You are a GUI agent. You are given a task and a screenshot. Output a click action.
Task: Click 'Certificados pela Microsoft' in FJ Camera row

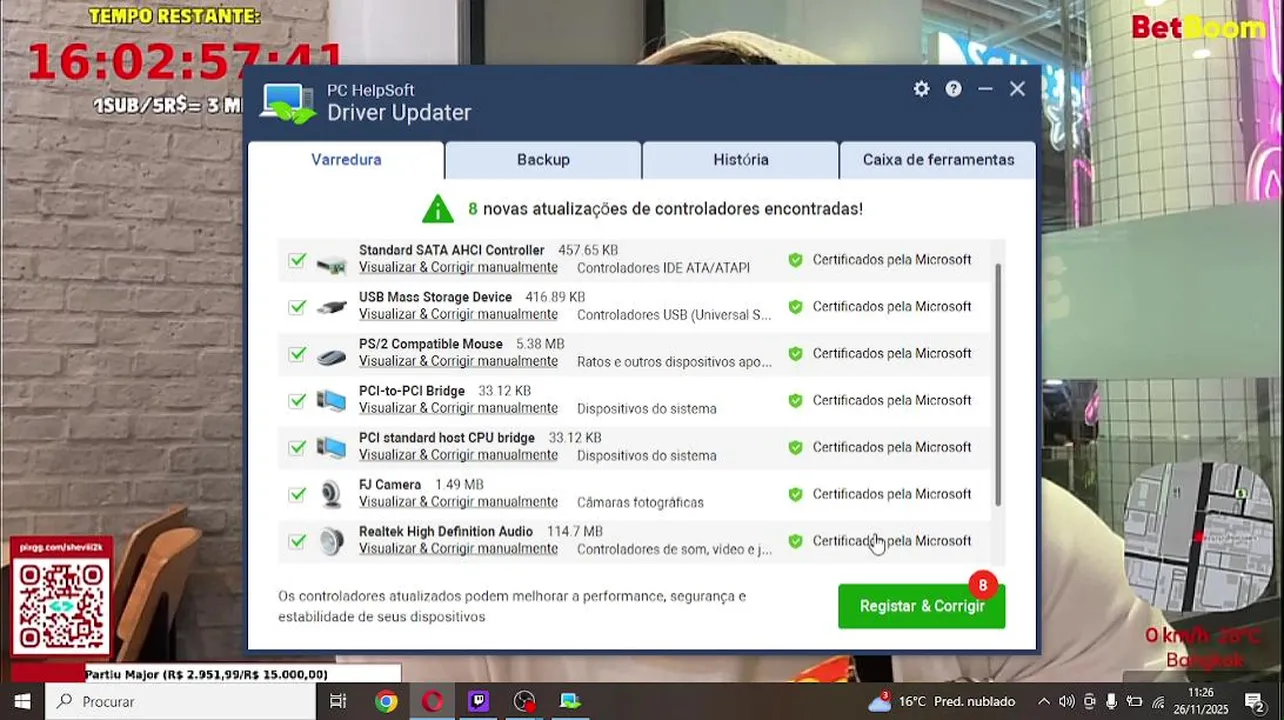(892, 494)
